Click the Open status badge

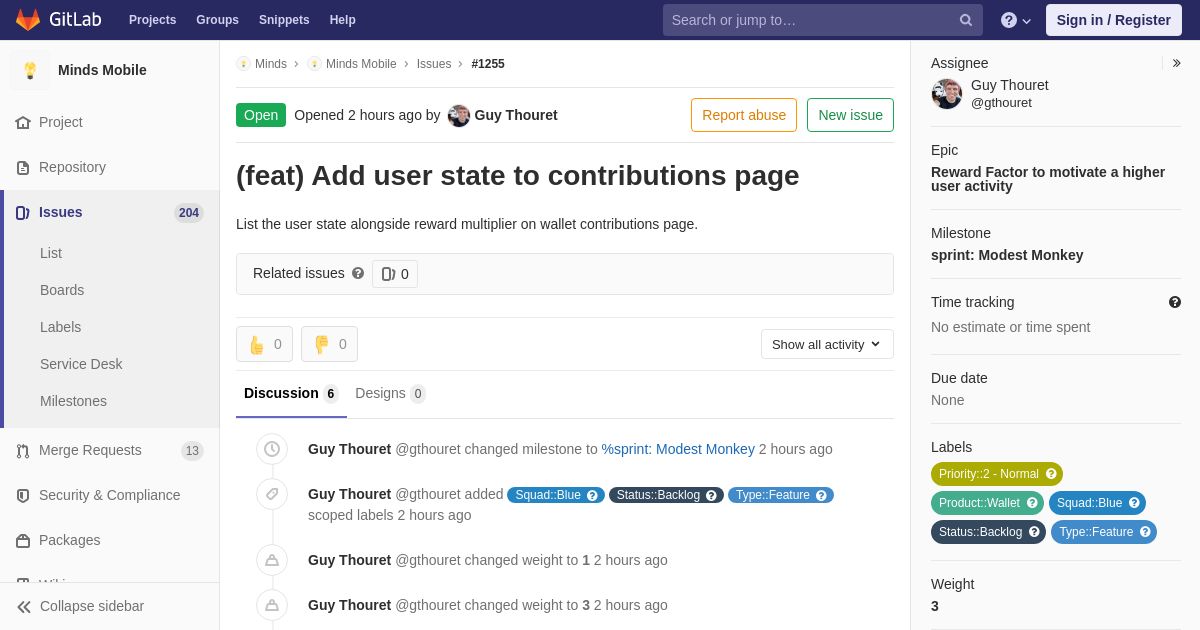(261, 115)
